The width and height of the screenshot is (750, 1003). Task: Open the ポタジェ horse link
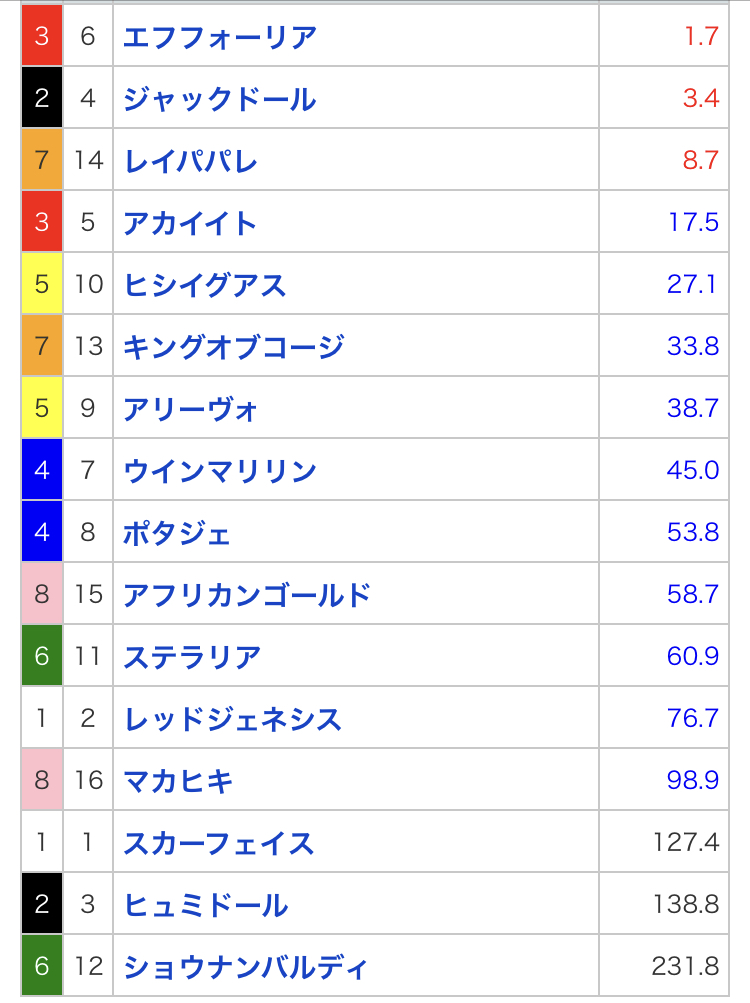coord(177,532)
